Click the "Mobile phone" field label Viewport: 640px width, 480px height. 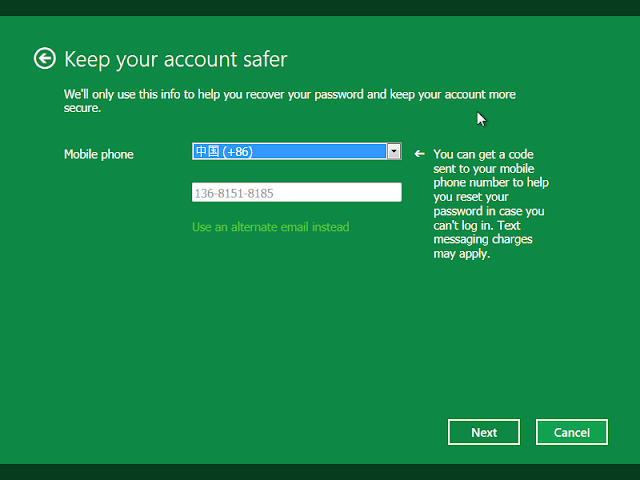tap(99, 154)
